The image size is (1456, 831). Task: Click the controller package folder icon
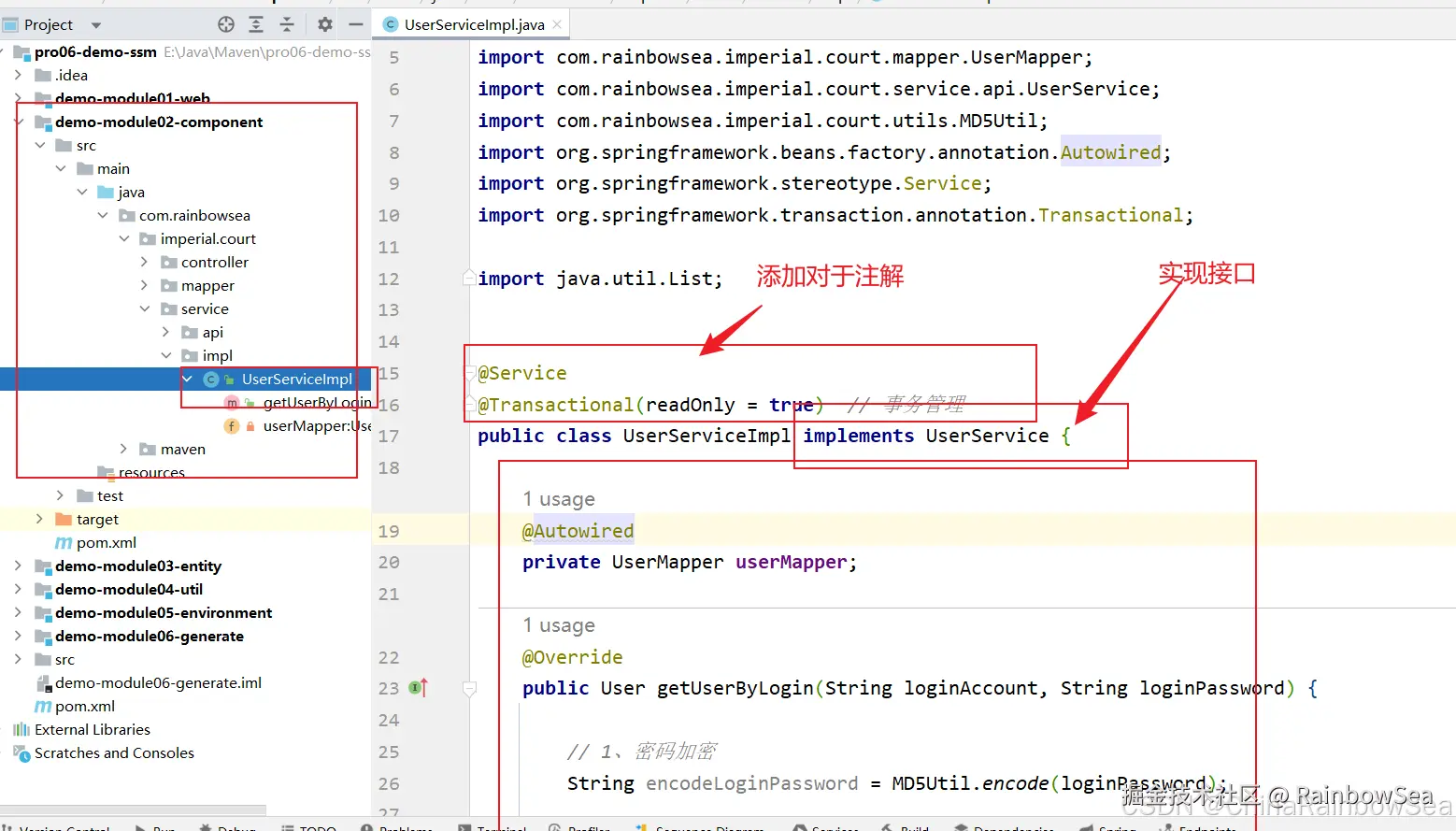tap(169, 262)
